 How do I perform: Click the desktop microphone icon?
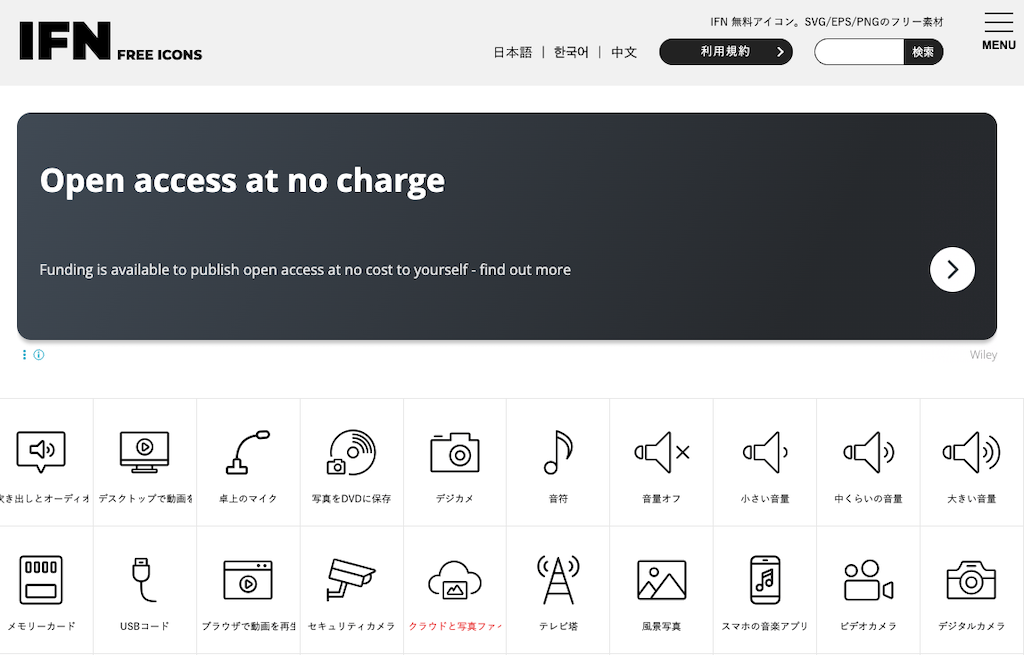pyautogui.click(x=248, y=453)
